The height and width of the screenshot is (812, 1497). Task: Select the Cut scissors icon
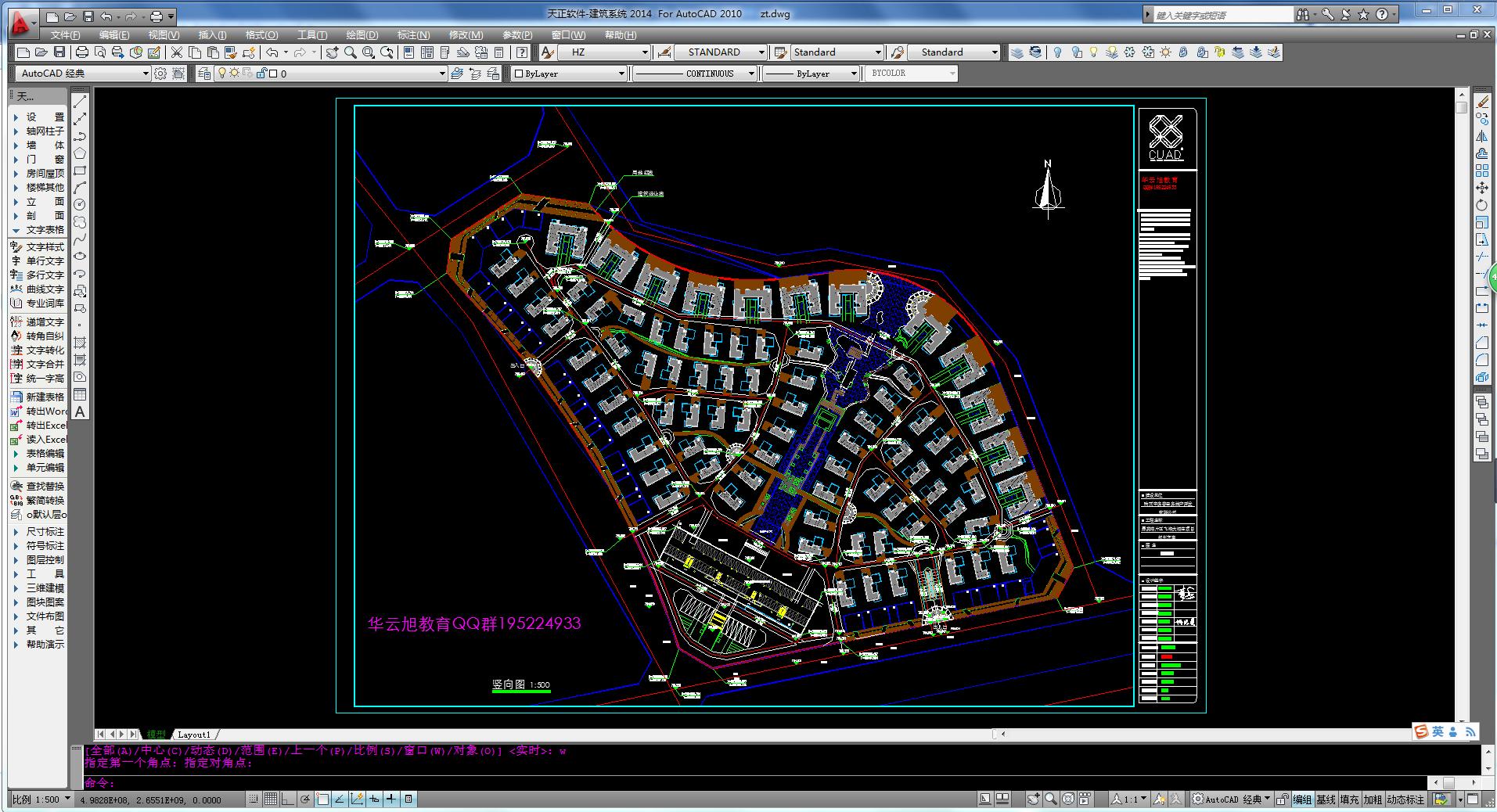pos(177,52)
